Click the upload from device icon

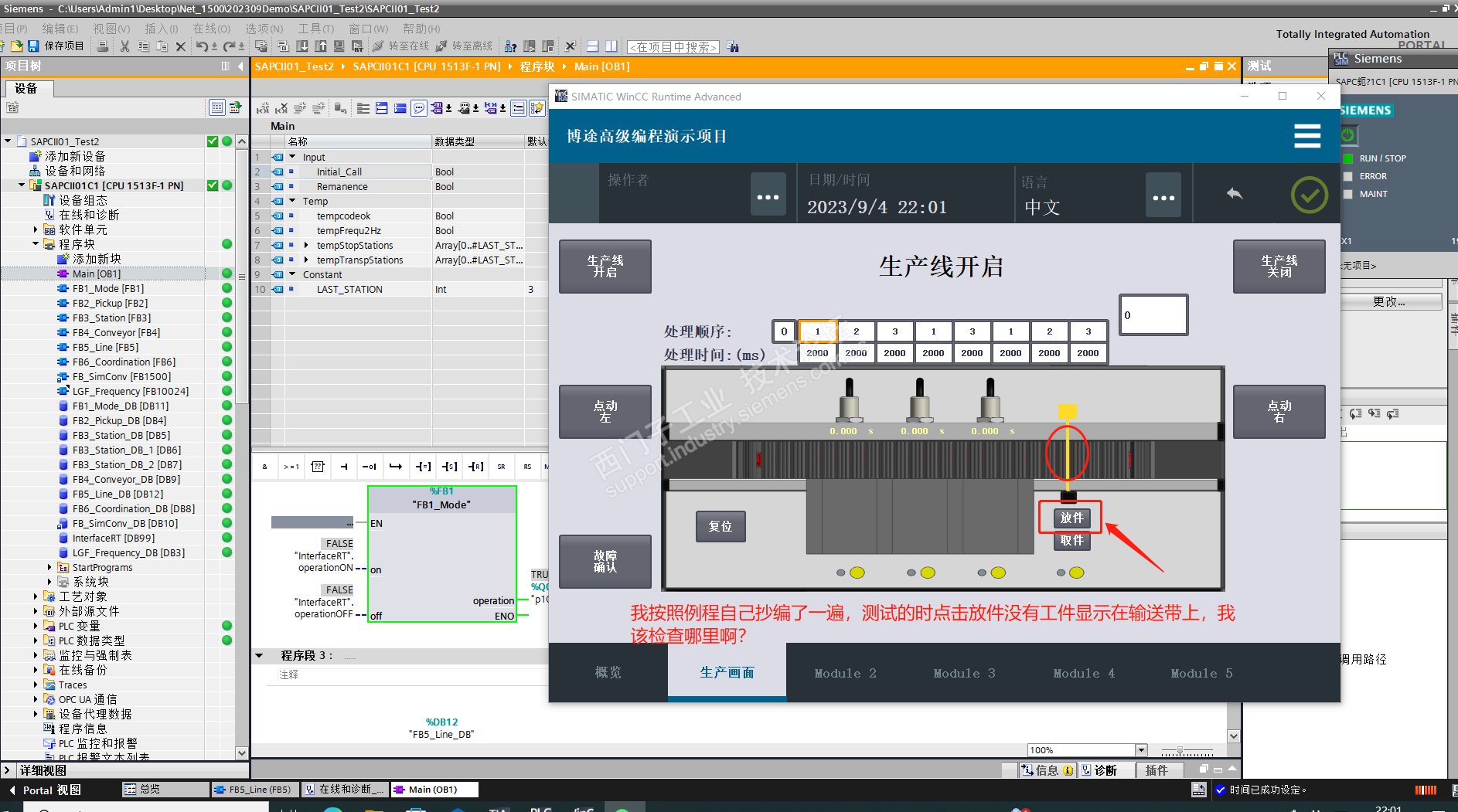click(x=321, y=46)
